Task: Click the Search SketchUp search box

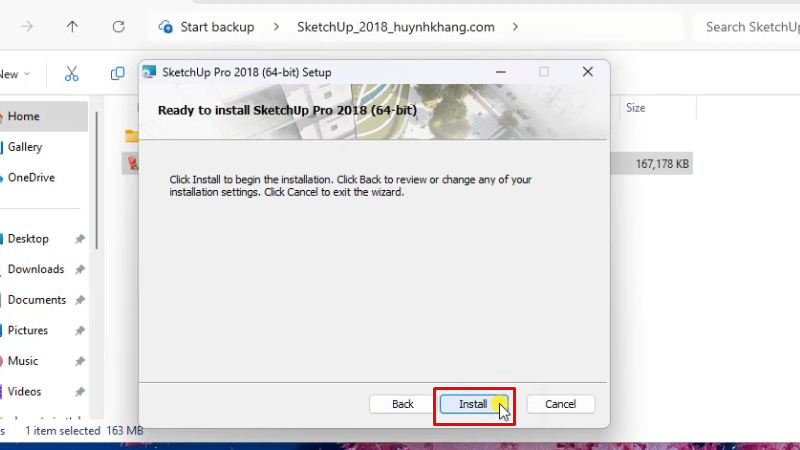Action: click(750, 27)
